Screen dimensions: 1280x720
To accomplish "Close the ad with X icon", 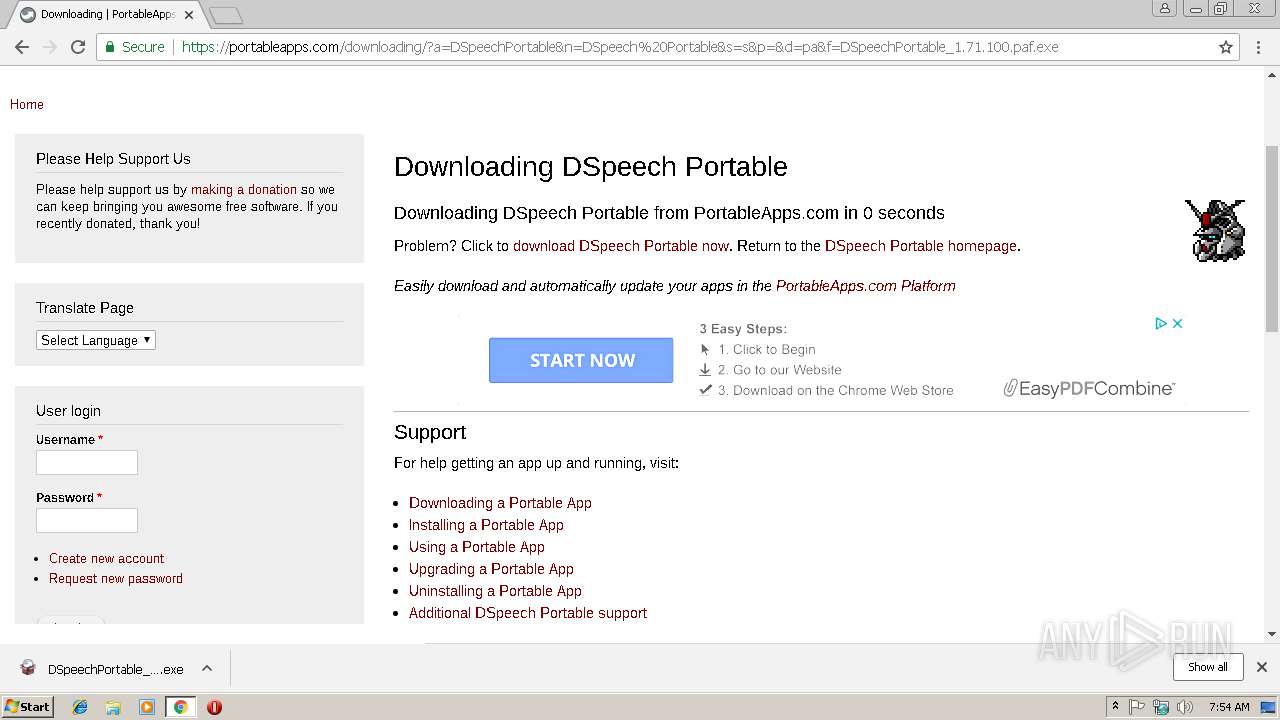I will pos(1177,323).
